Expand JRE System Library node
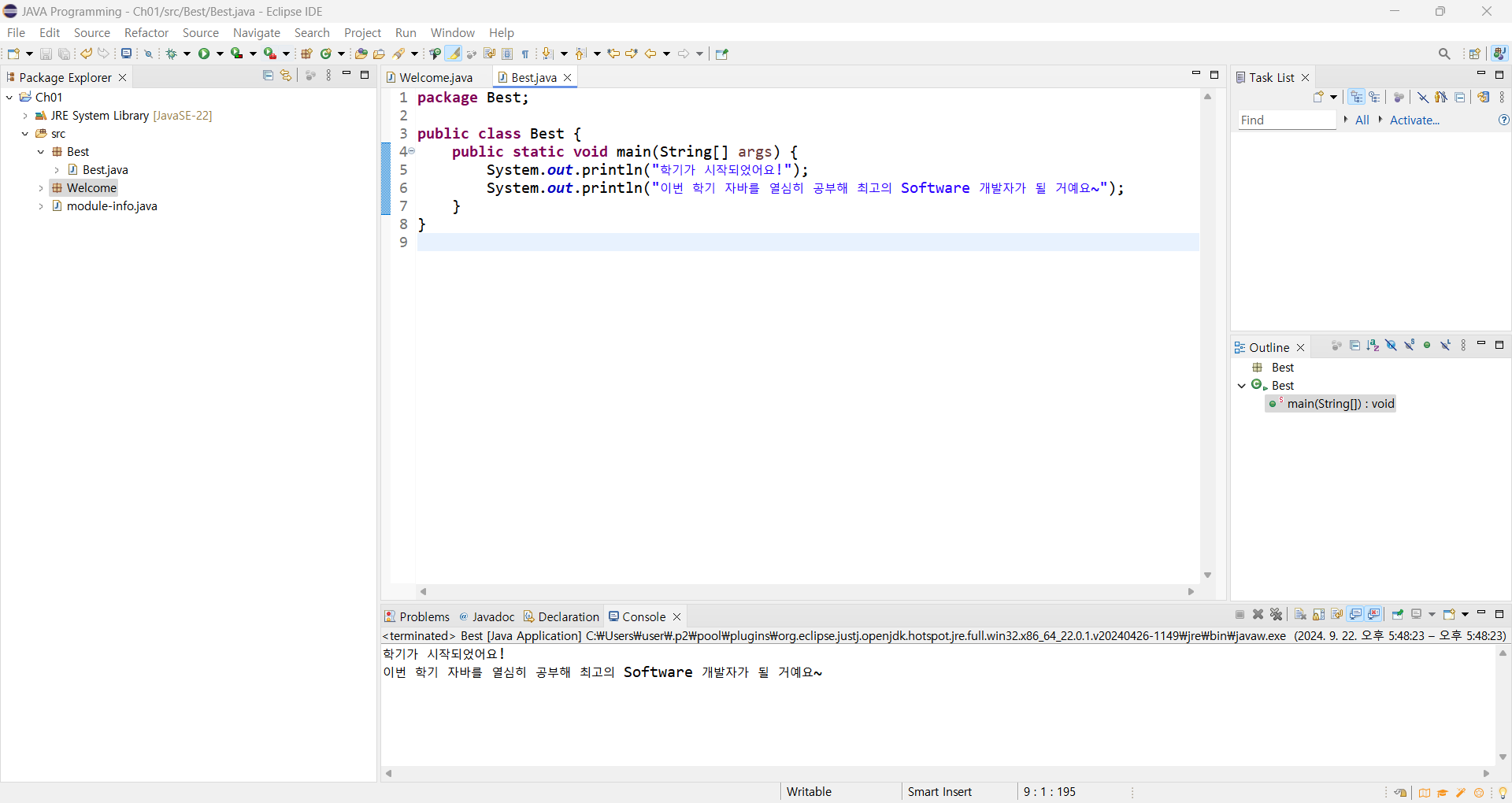Image resolution: width=1512 pixels, height=803 pixels. pos(25,116)
